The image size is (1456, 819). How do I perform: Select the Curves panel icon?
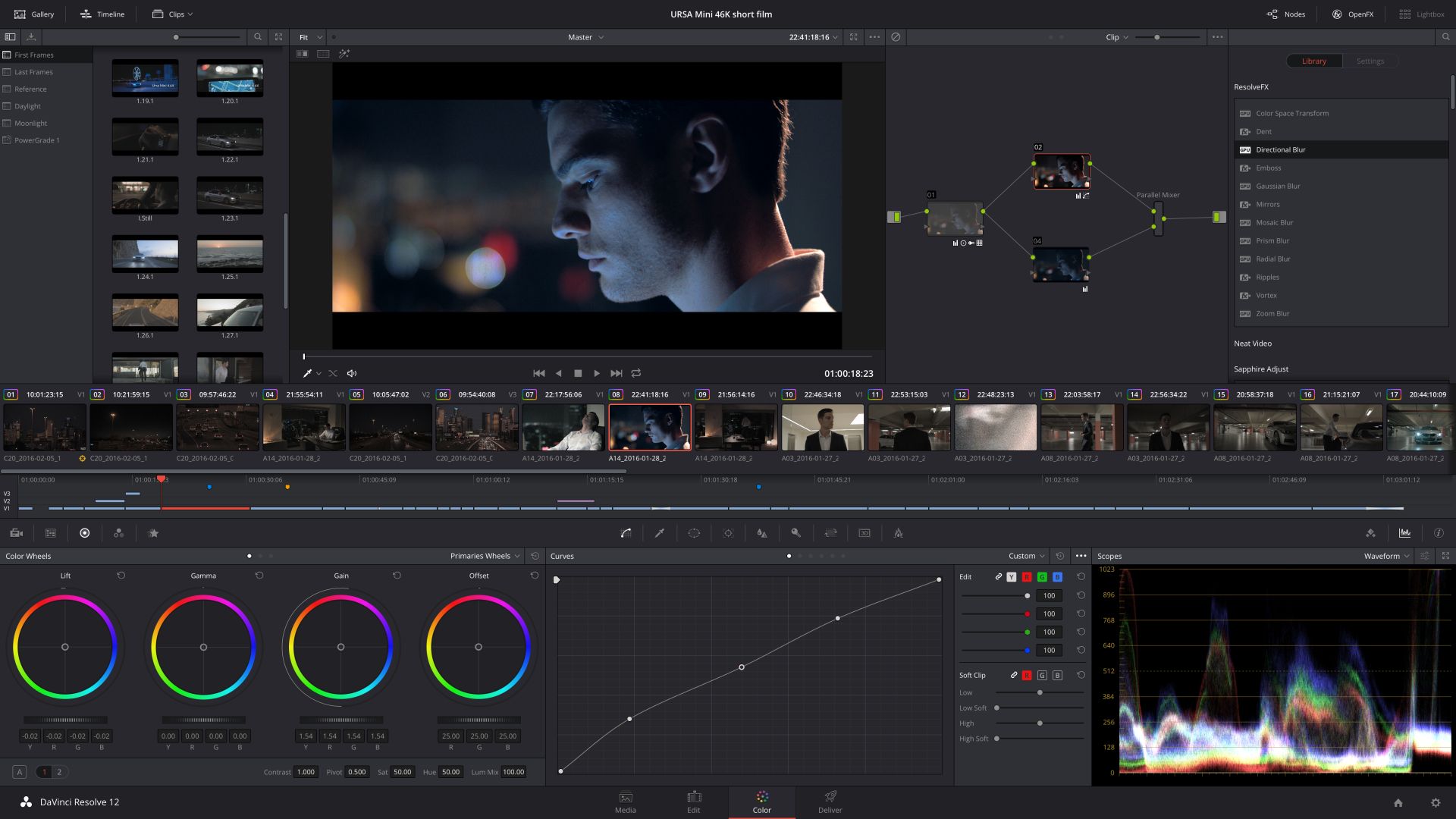[625, 532]
